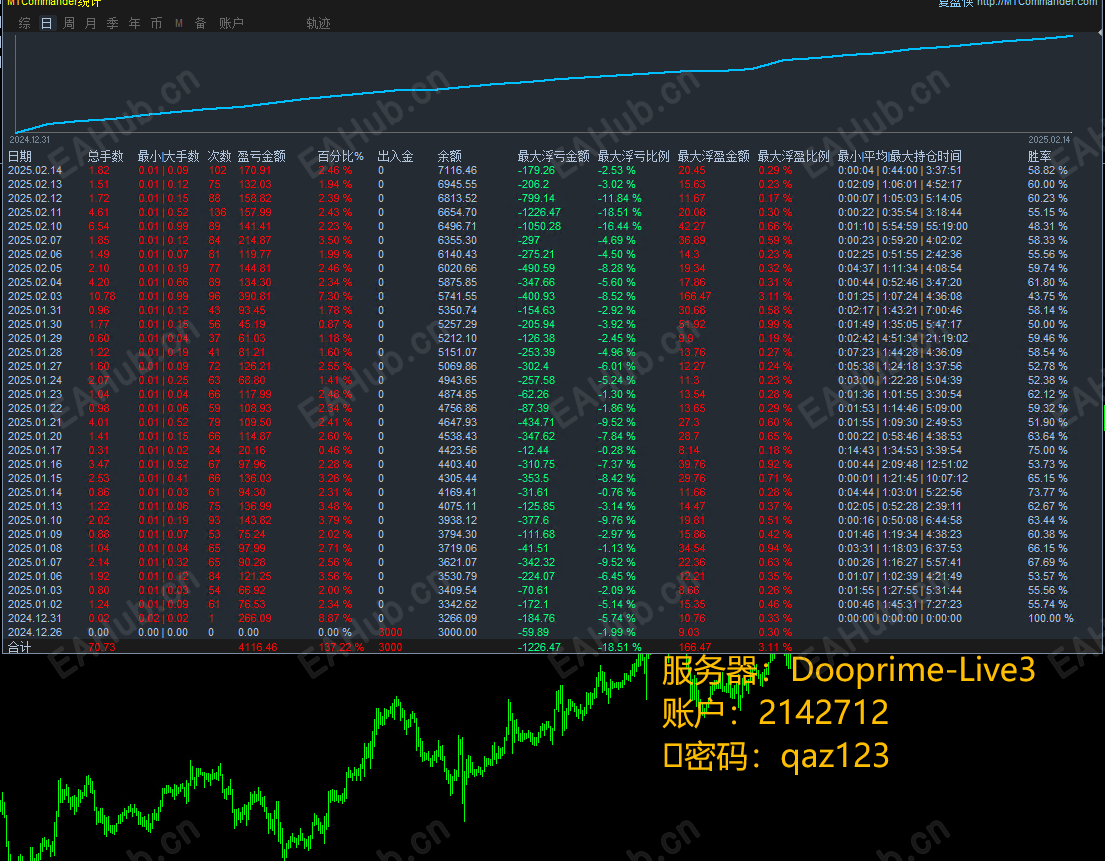Click the 最大浮亏比例 column header
Viewport: 1105px width, 861px height.
[634, 156]
